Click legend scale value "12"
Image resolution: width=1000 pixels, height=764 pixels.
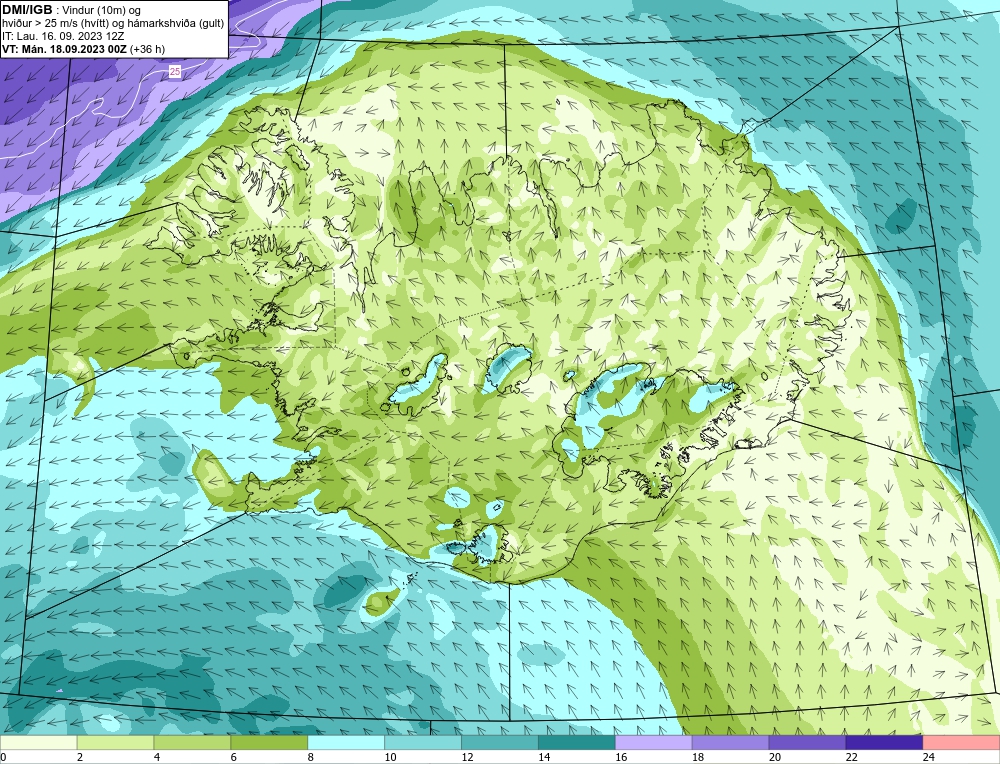[467, 757]
